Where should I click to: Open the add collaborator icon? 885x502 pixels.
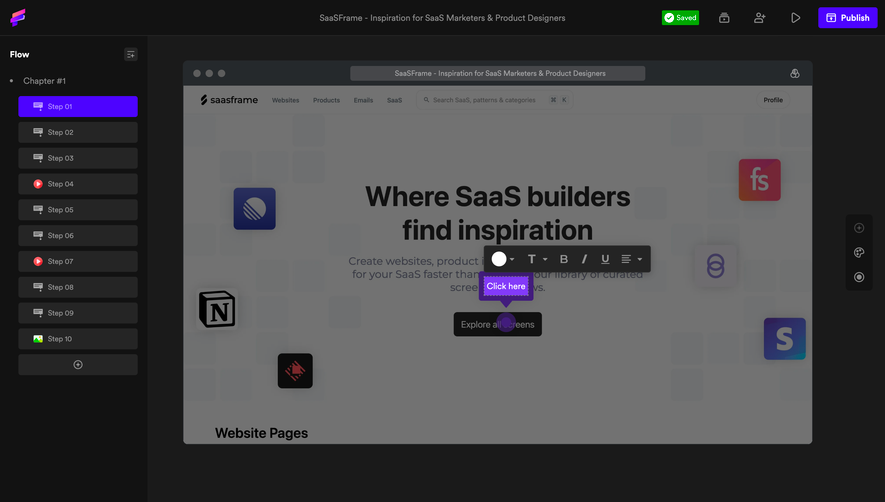pyautogui.click(x=760, y=18)
